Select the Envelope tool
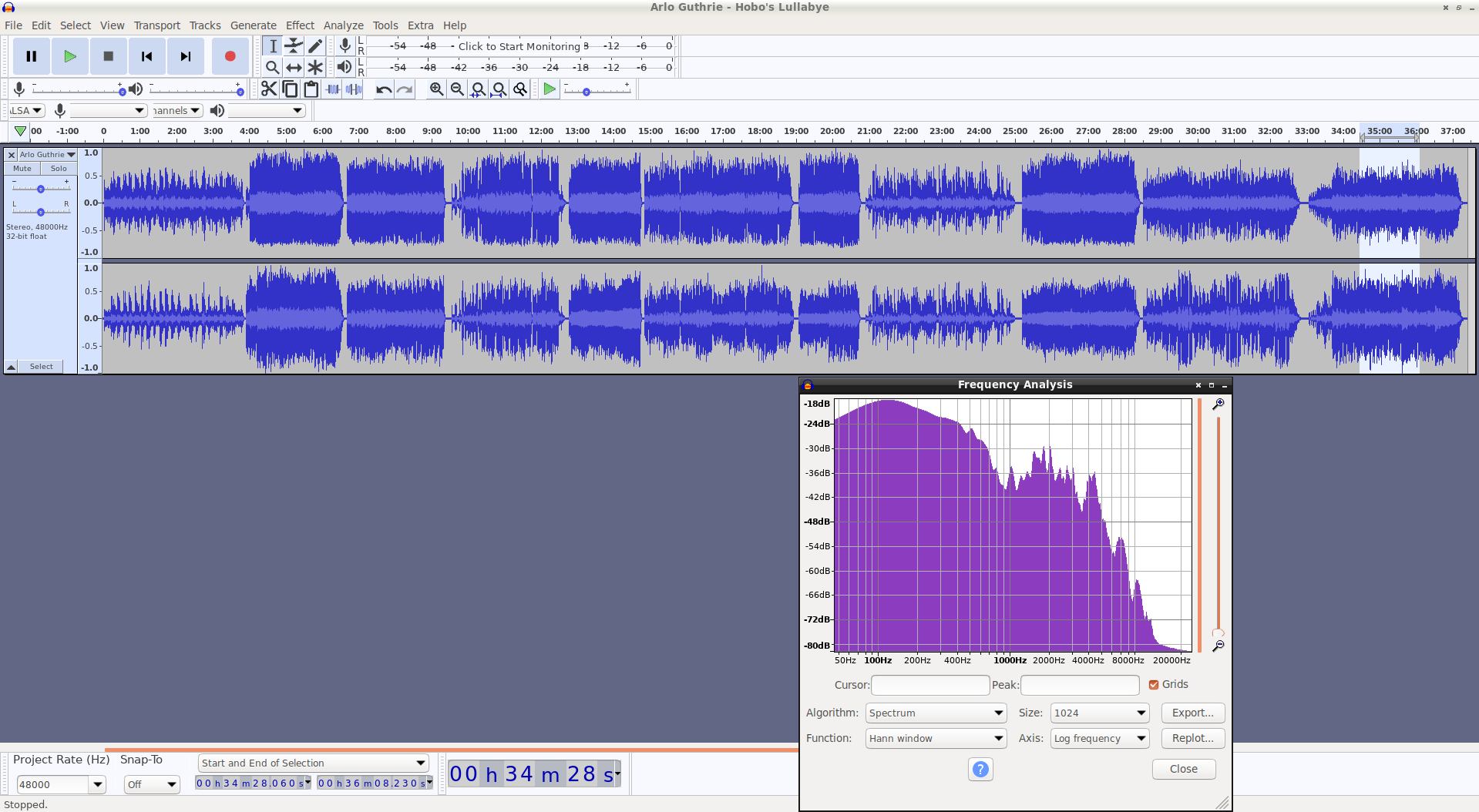Screen dimensions: 1479x812 click(x=294, y=46)
